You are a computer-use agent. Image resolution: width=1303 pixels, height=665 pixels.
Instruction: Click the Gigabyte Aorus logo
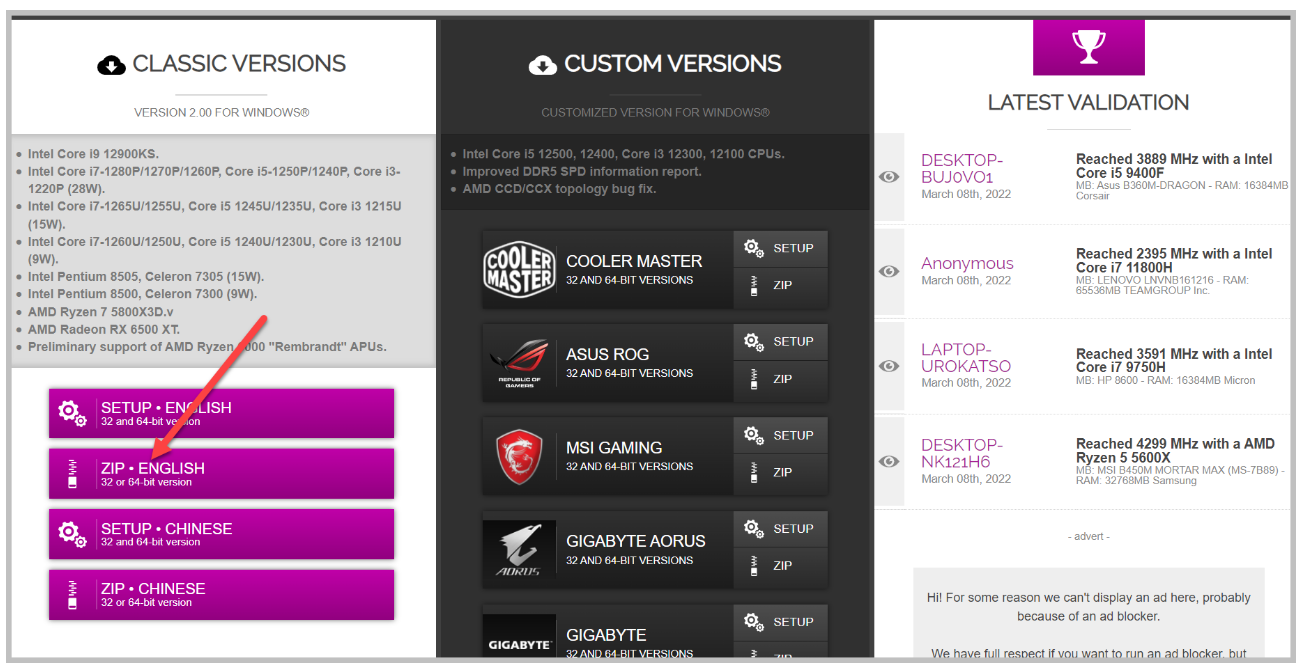pyautogui.click(x=519, y=549)
